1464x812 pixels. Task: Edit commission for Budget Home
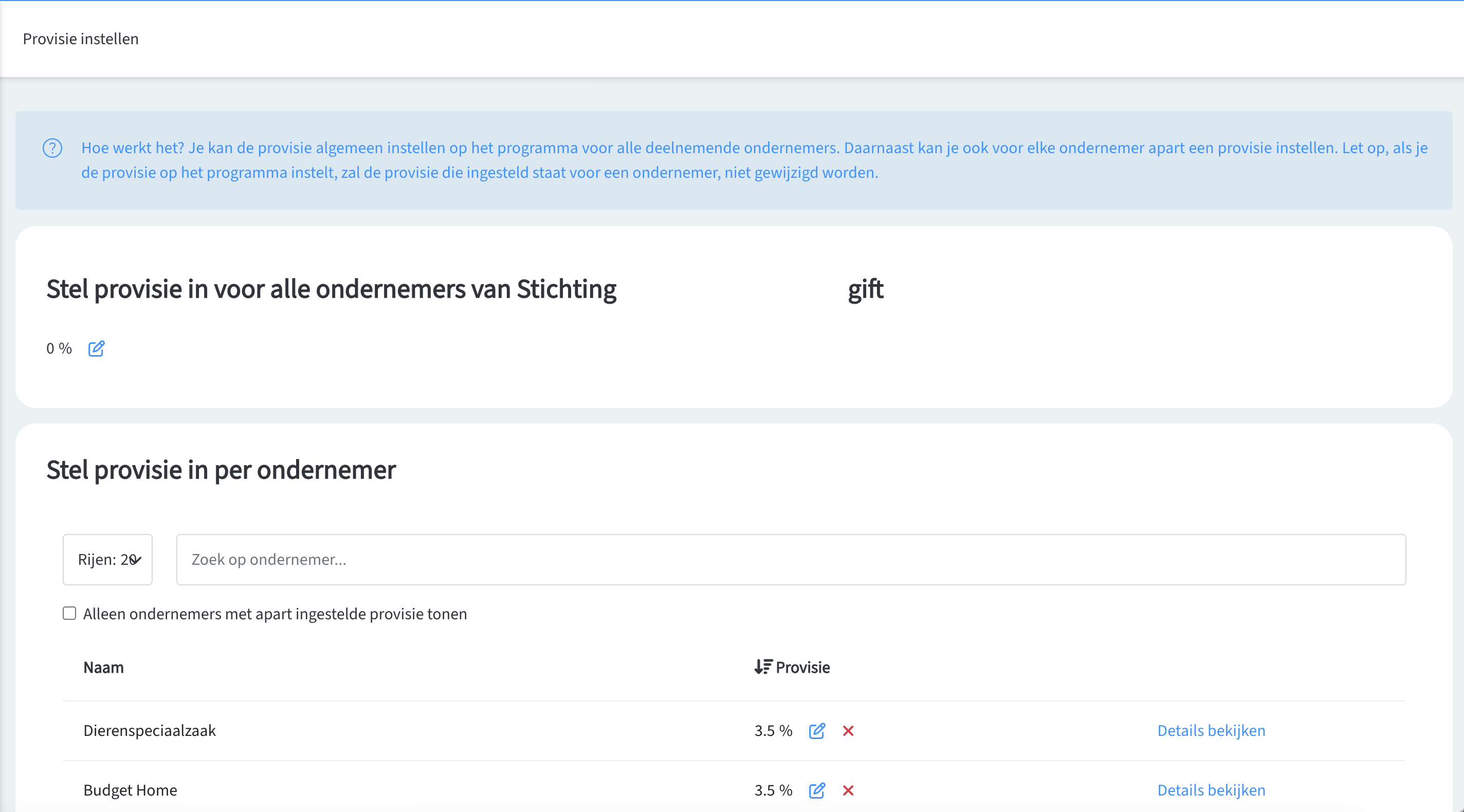pos(817,790)
